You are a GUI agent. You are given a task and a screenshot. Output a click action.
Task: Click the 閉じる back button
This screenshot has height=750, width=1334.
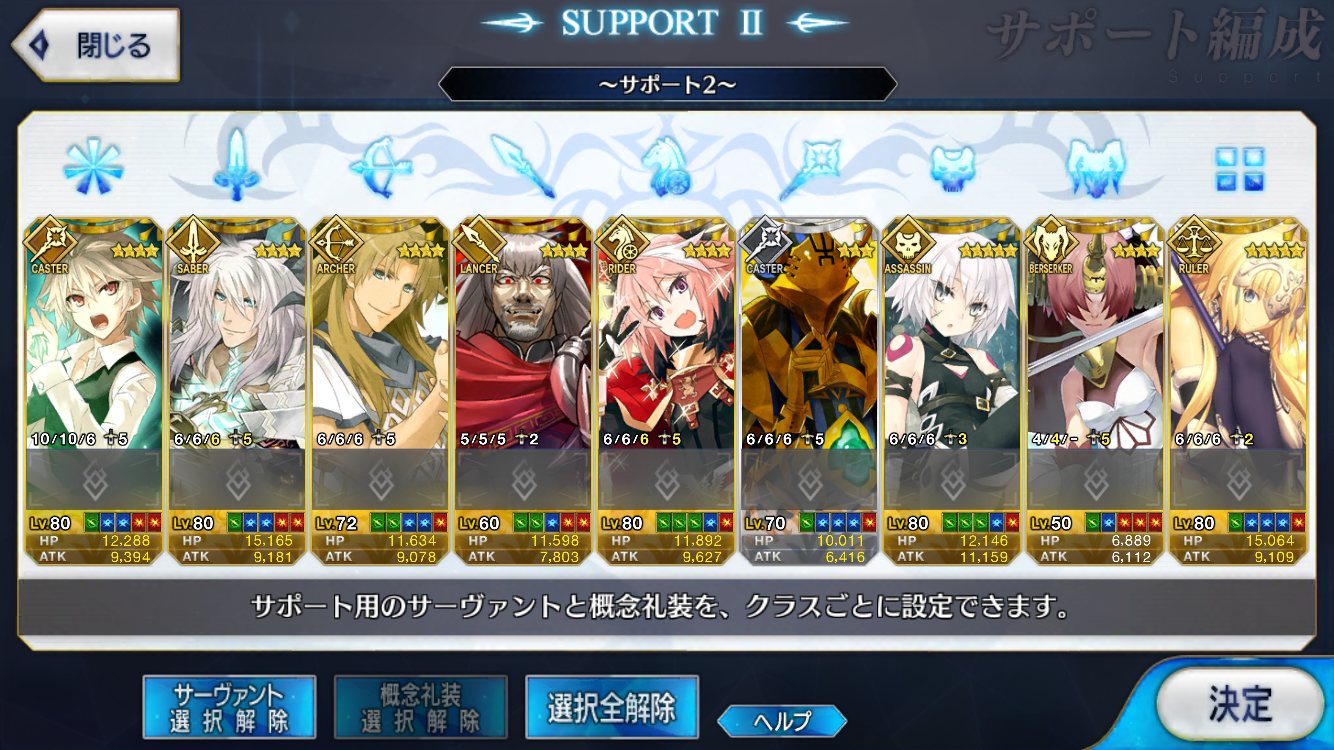pyautogui.click(x=96, y=45)
